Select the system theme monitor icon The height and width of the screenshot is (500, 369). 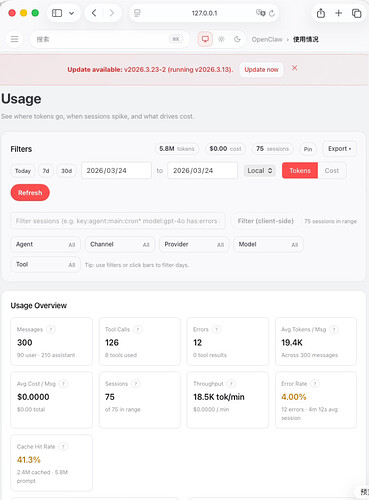205,39
